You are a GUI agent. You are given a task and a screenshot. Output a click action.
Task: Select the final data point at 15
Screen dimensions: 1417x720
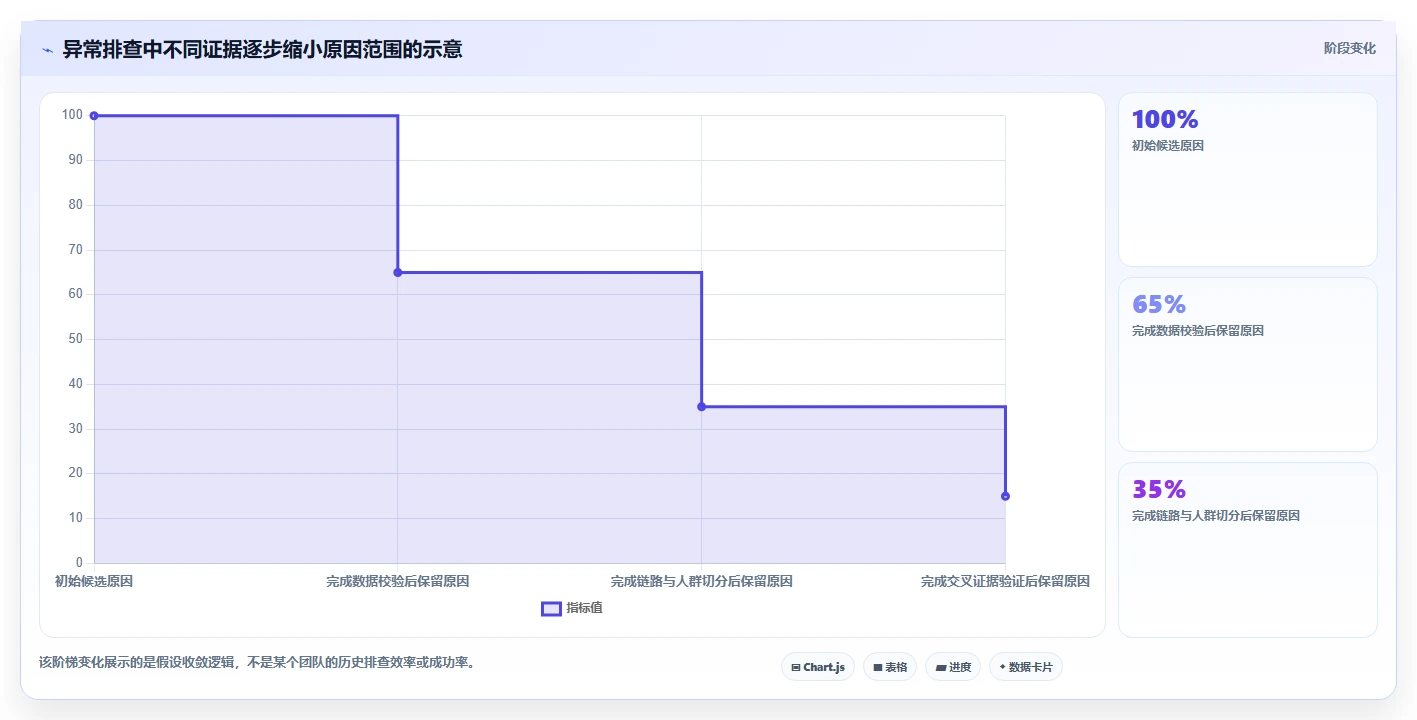1005,496
